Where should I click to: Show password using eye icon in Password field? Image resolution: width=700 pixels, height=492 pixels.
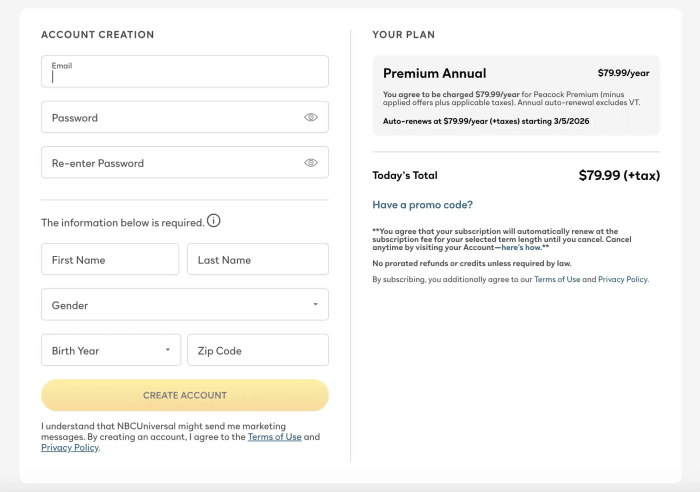[311, 117]
